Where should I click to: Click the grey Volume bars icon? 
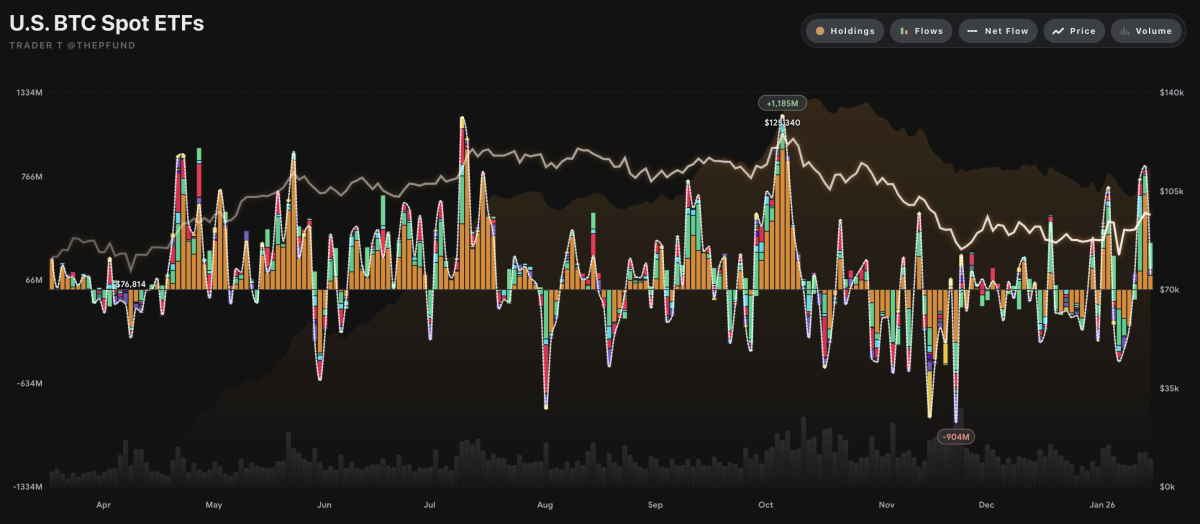click(1124, 31)
